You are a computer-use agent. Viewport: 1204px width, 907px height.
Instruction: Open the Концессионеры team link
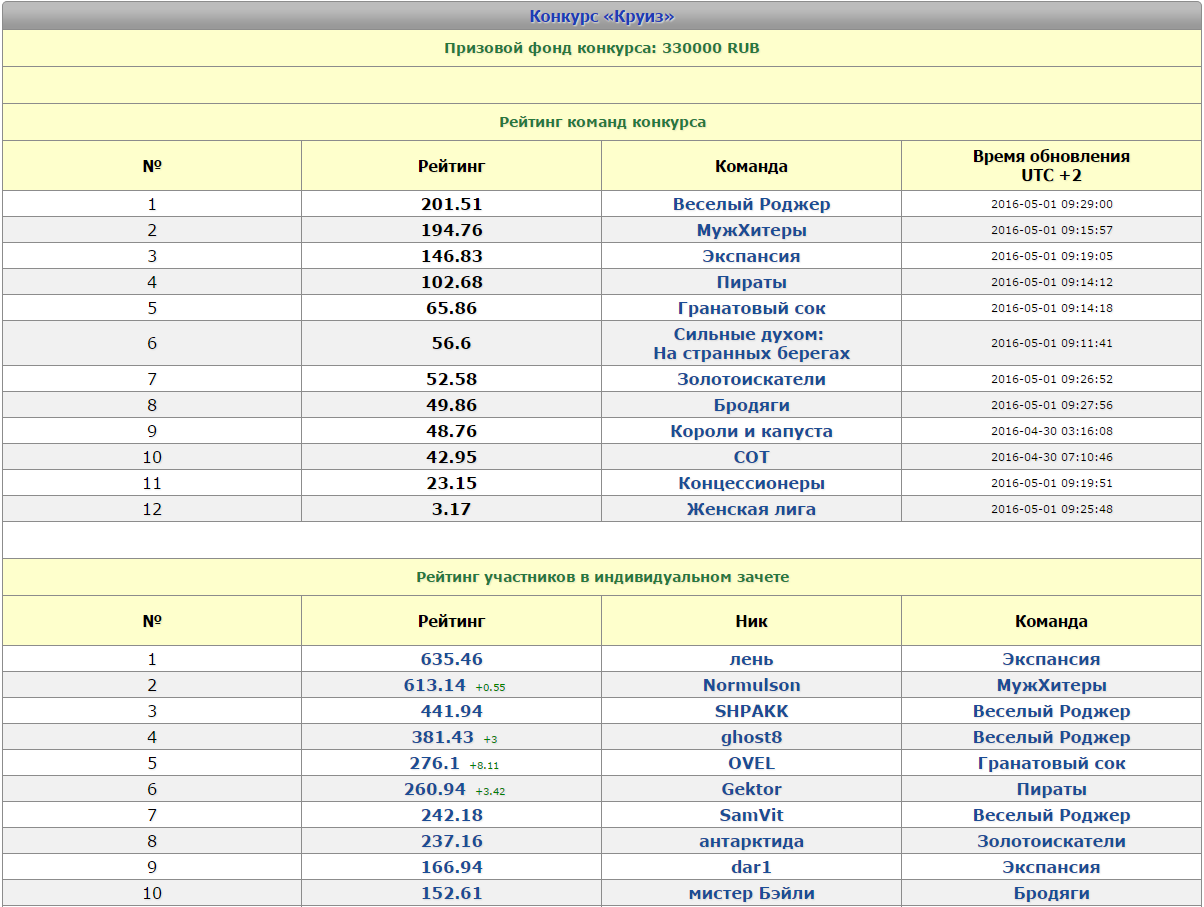751,483
